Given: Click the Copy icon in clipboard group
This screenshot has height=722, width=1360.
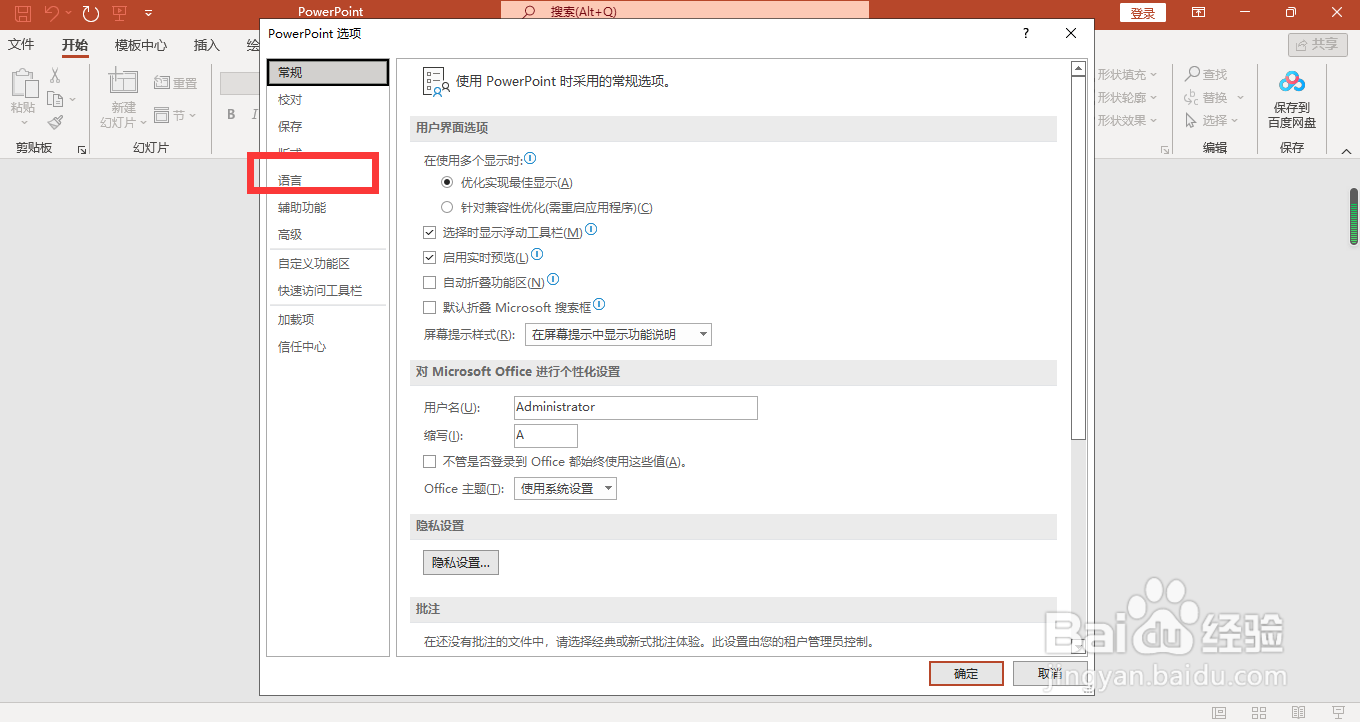Looking at the screenshot, I should (x=55, y=99).
